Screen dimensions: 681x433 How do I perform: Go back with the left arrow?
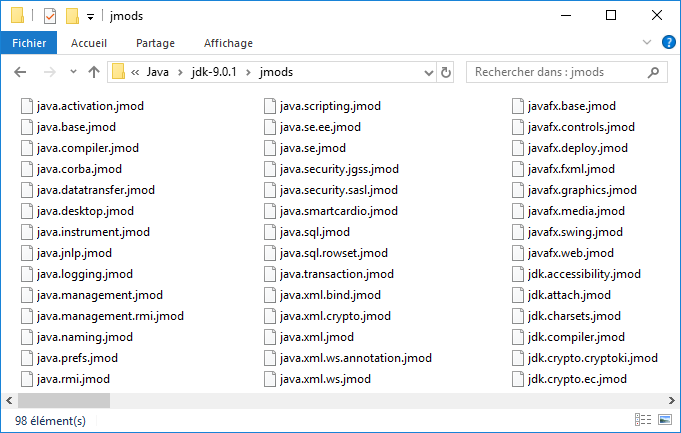20,72
